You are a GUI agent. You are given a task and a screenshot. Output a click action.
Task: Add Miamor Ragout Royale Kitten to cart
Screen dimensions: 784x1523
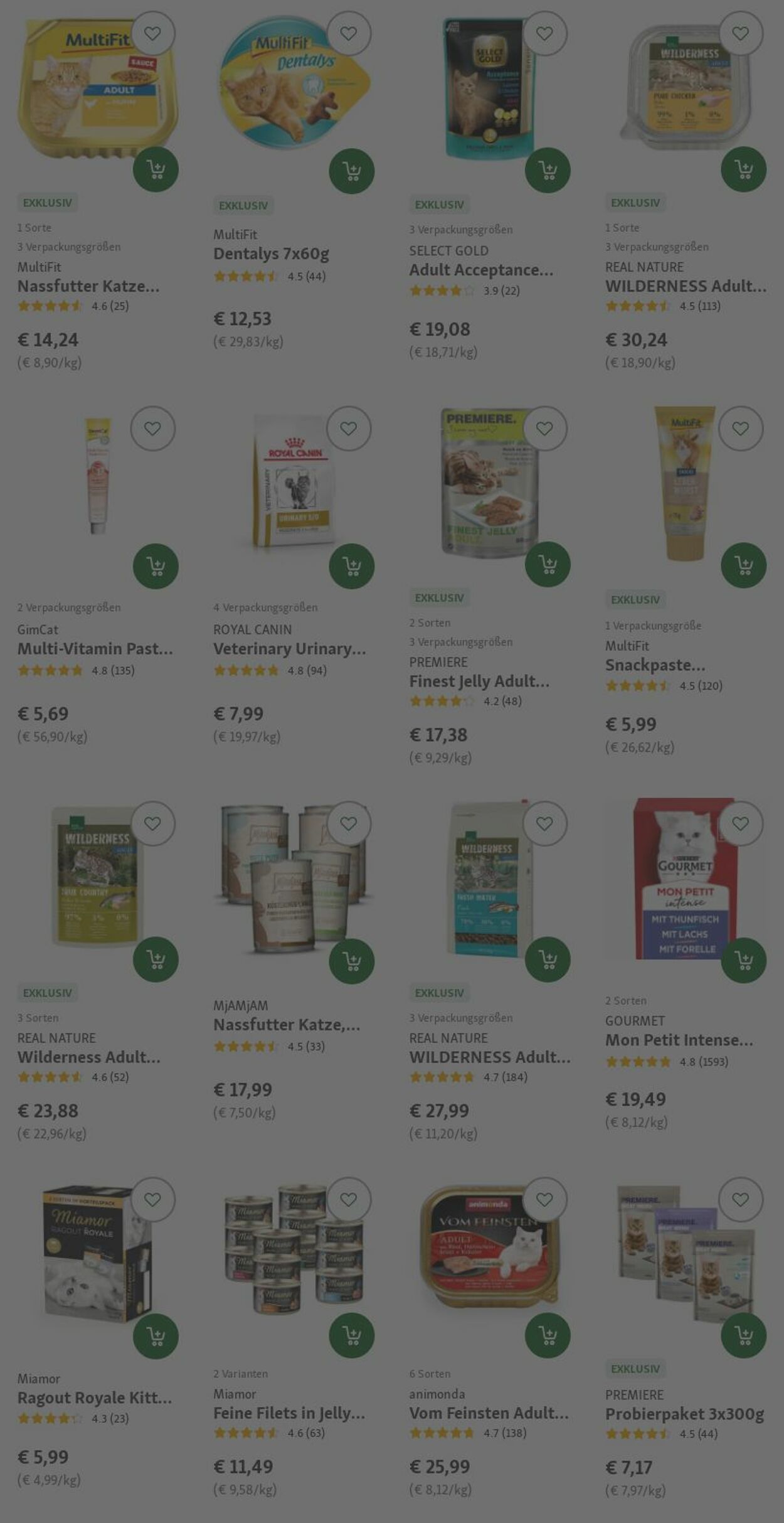click(x=156, y=1336)
